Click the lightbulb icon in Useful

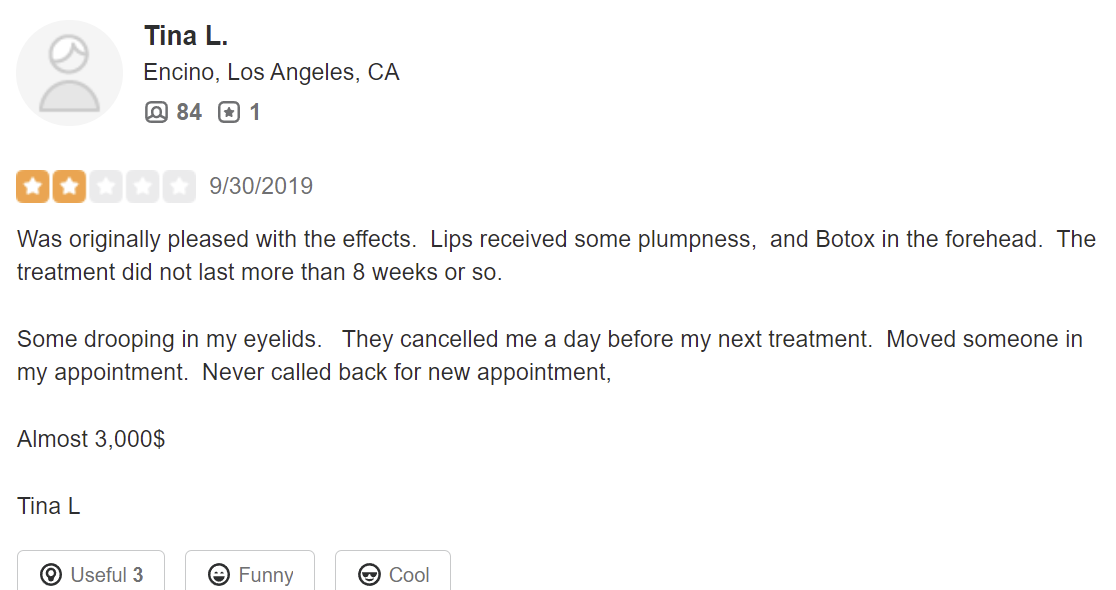pyautogui.click(x=51, y=575)
